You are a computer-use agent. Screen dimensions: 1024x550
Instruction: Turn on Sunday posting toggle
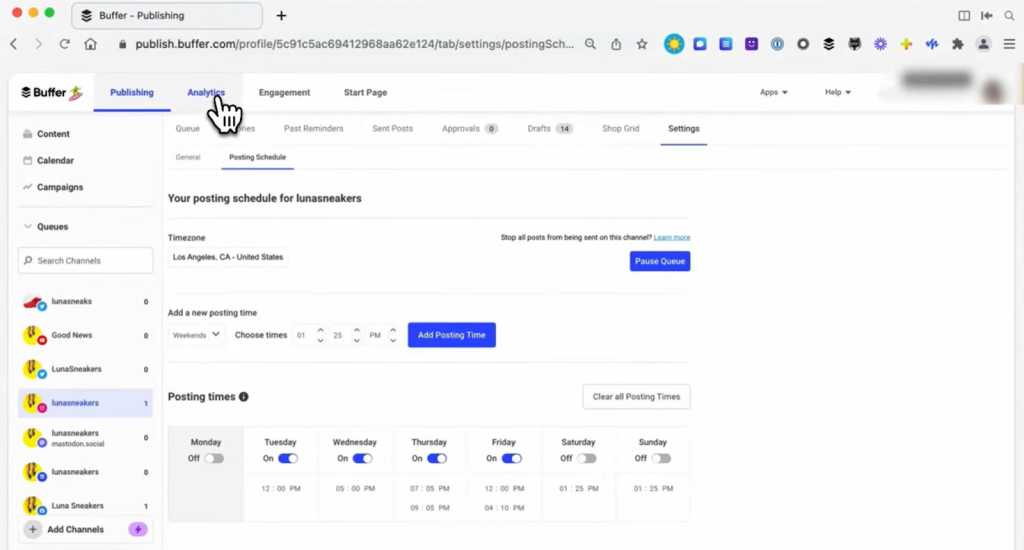[661, 459]
